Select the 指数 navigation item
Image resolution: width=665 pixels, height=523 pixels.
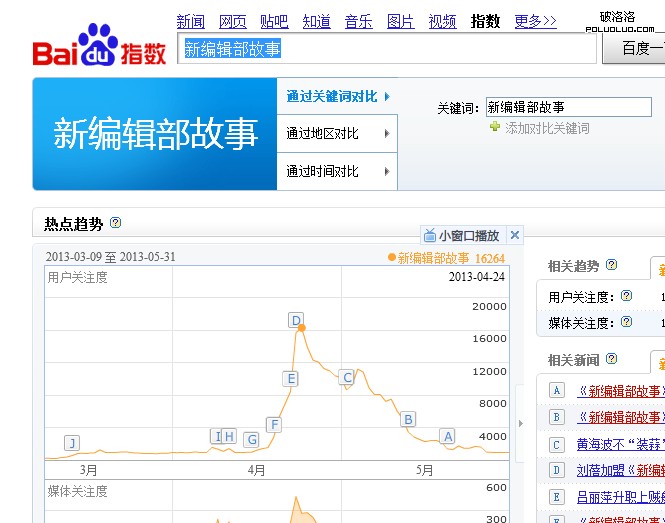(485, 21)
